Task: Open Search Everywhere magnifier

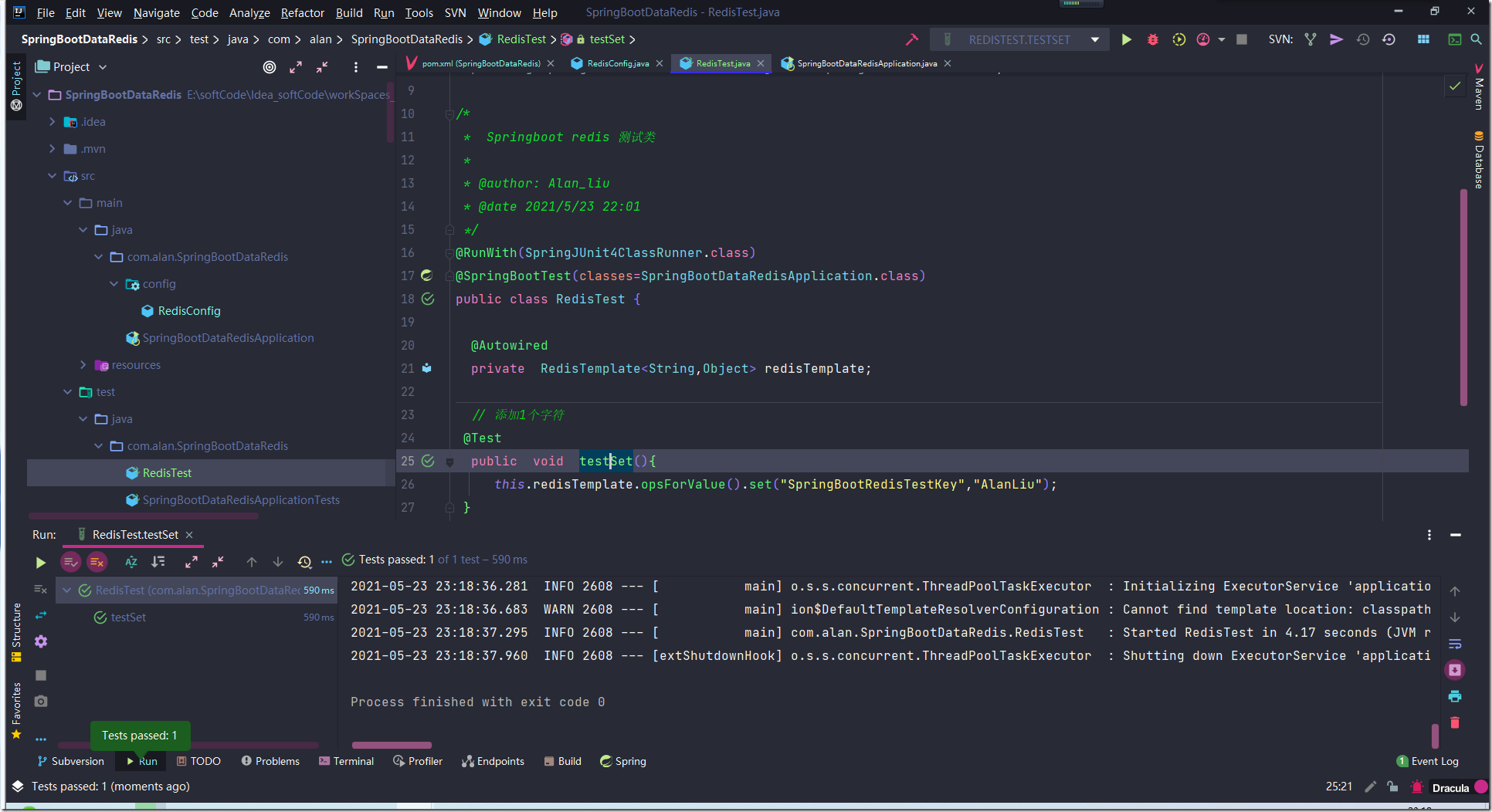Action: (x=1476, y=39)
